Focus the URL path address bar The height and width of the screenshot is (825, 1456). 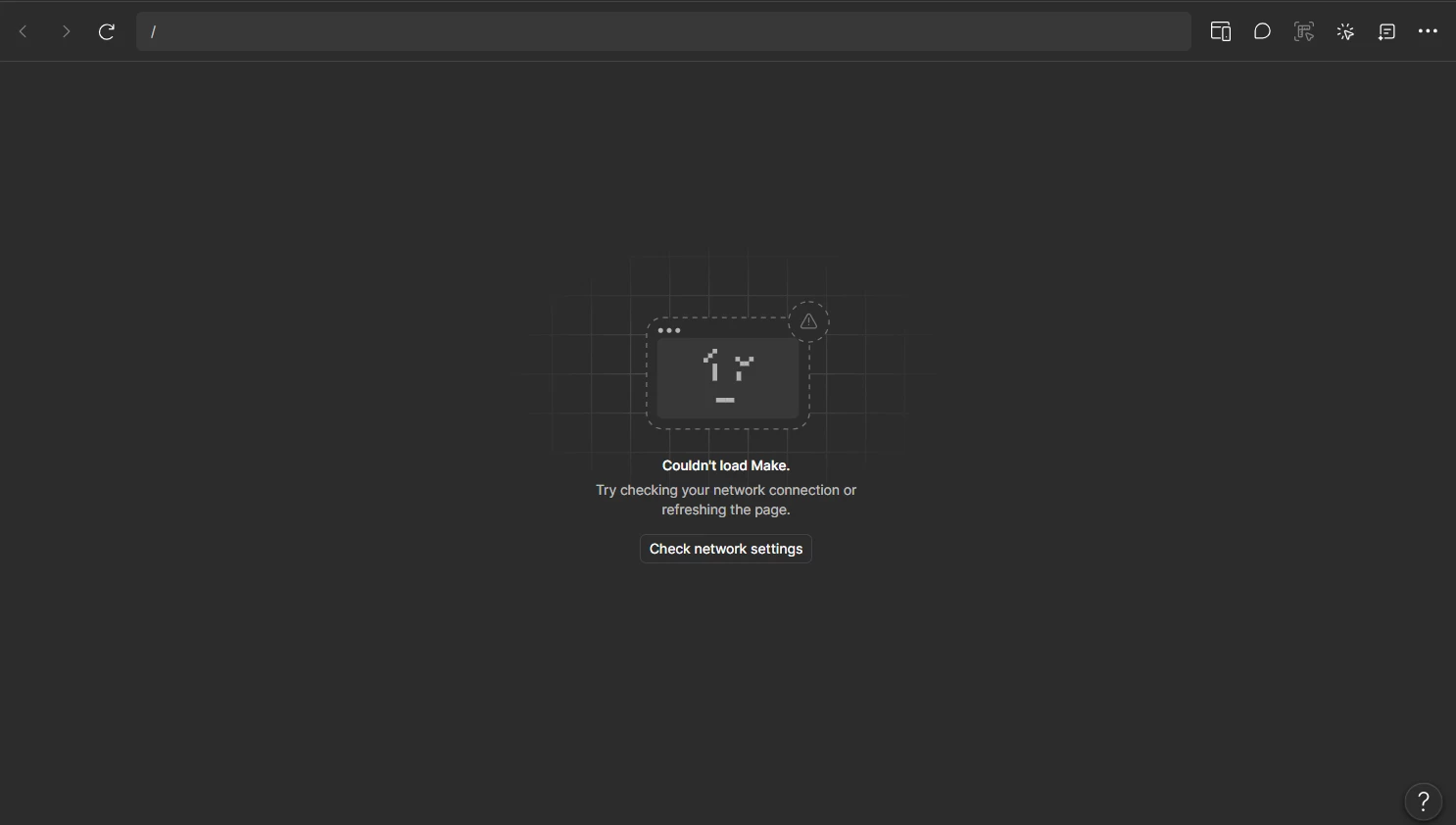coord(663,31)
